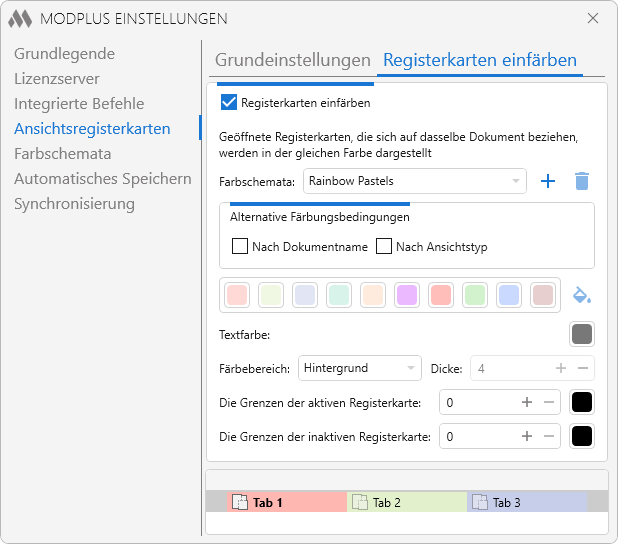Open the Färbebereich Hintergrund dropdown
Viewport: 618px width, 544px height.
(360, 368)
